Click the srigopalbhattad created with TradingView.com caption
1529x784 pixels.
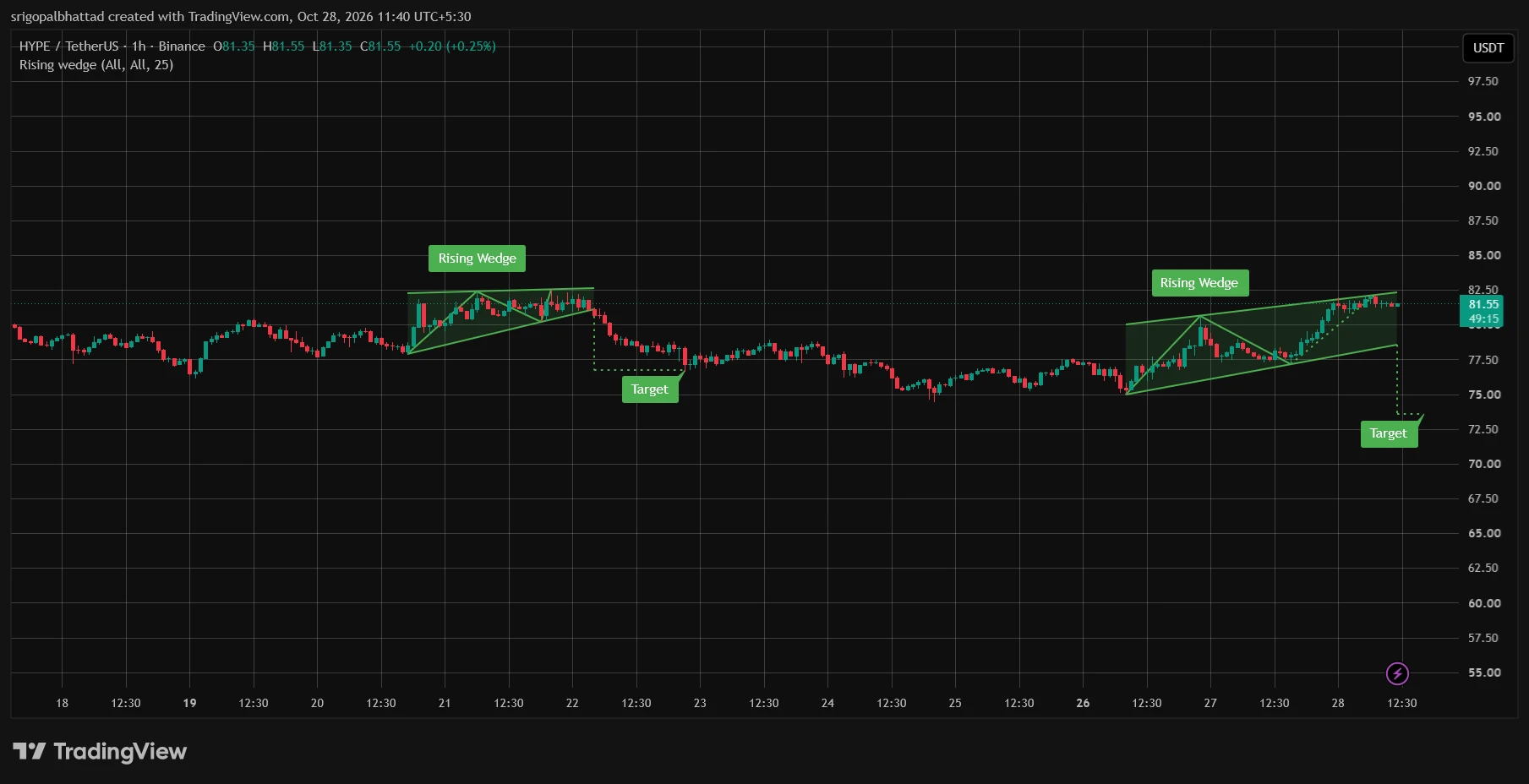pyautogui.click(x=241, y=17)
